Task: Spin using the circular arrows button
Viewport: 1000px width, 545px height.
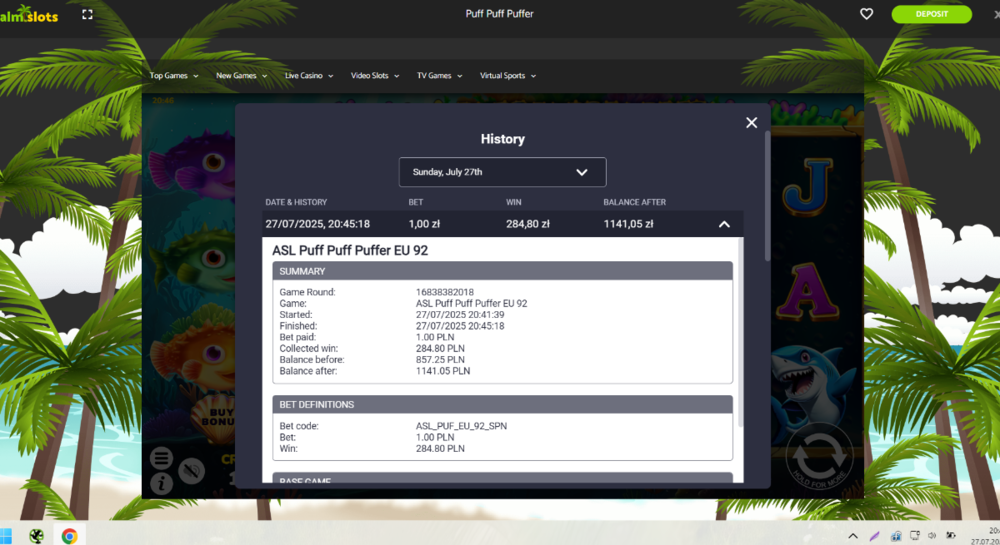Action: [820, 457]
